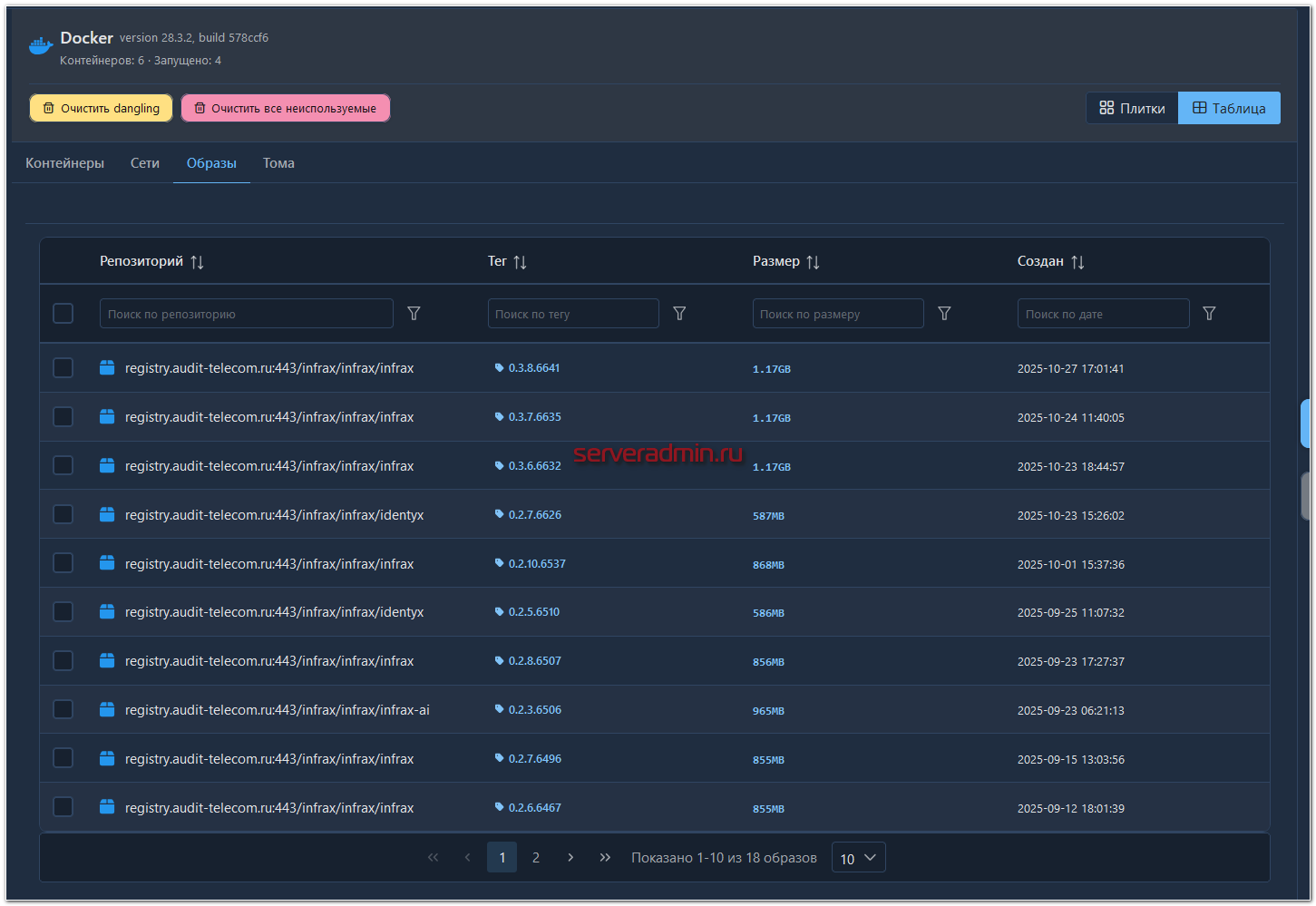
Task: Click the Docker whale logo
Action: 41,45
